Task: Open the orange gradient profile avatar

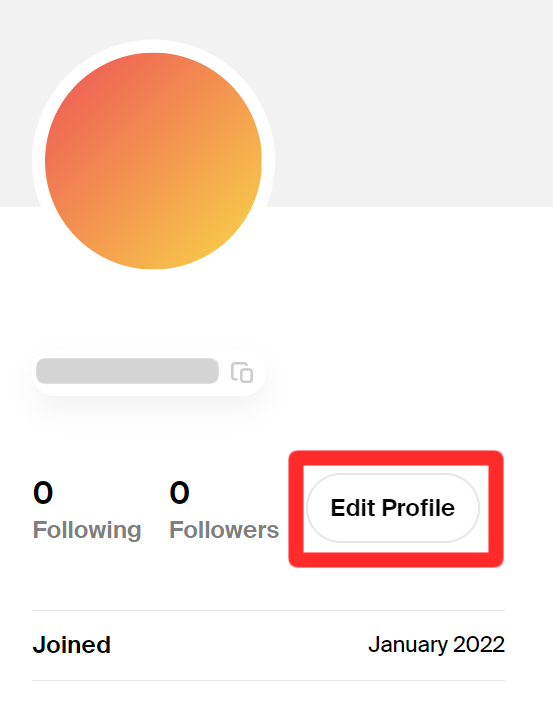Action: (154, 161)
